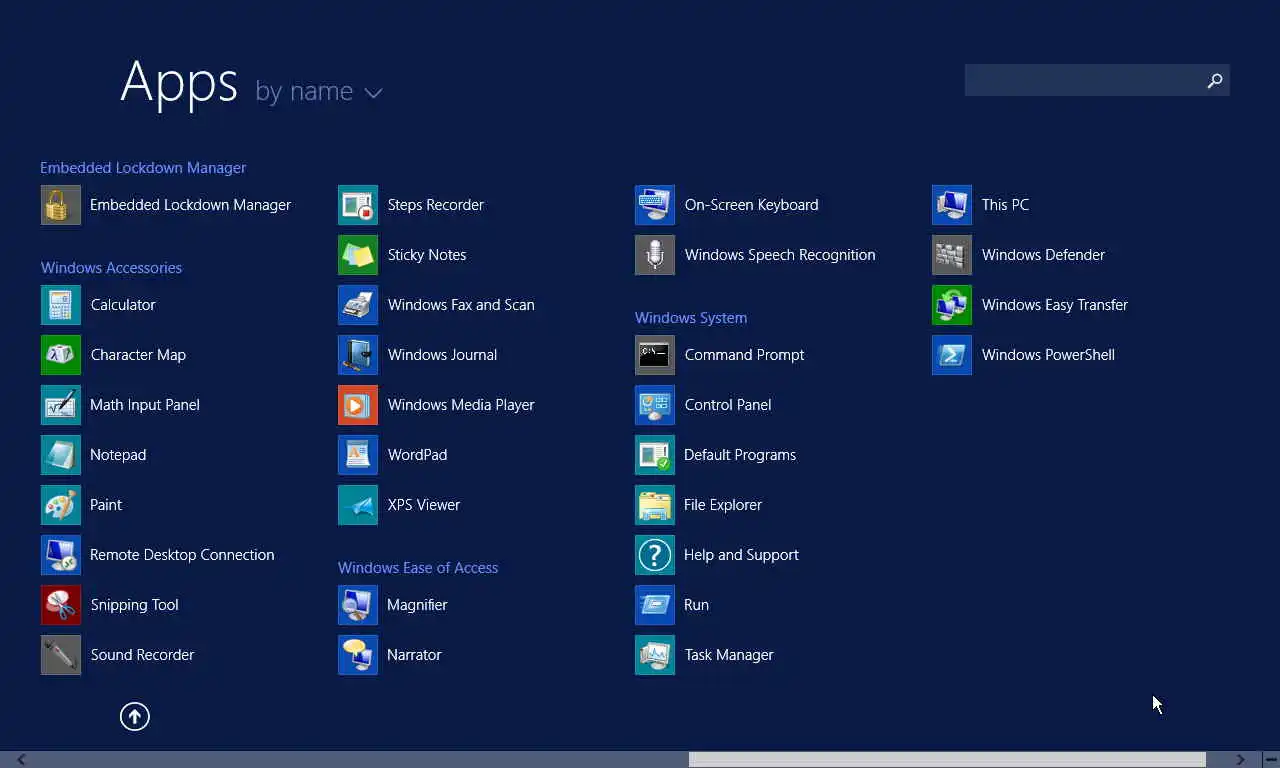Click the up arrow to return to Start
This screenshot has height=768, width=1280.
pos(135,716)
